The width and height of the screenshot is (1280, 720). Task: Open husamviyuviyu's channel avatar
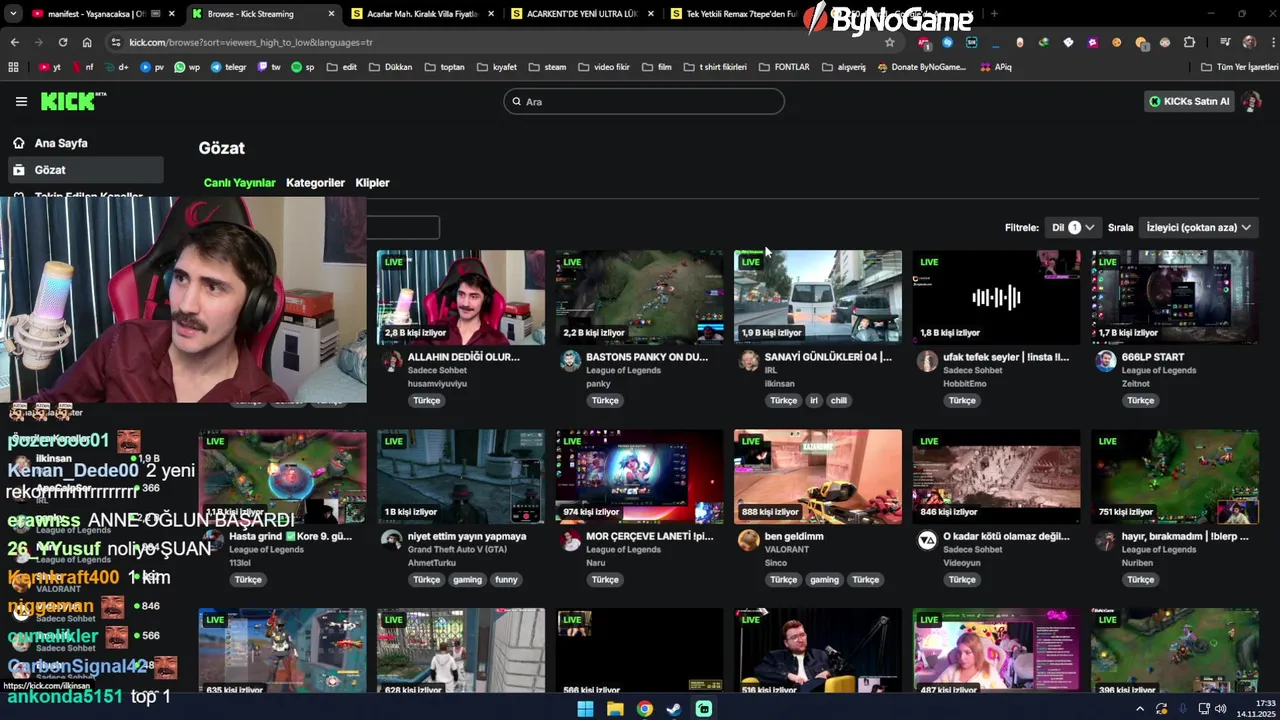click(x=391, y=361)
